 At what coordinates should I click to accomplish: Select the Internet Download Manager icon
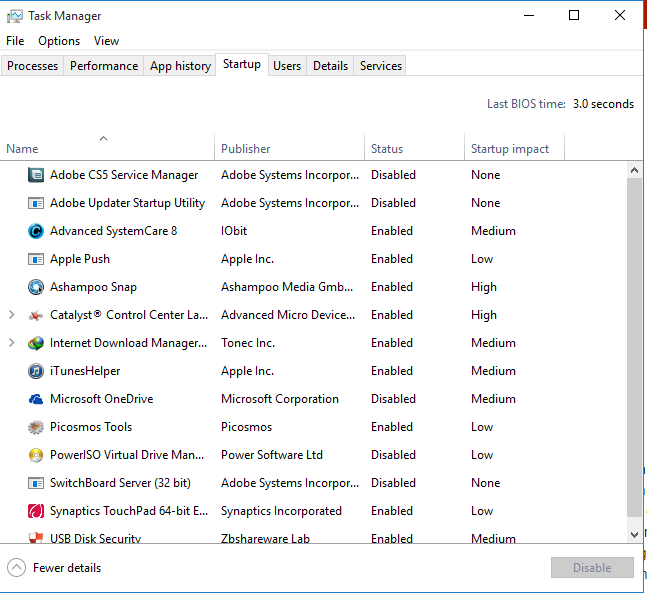(36, 343)
